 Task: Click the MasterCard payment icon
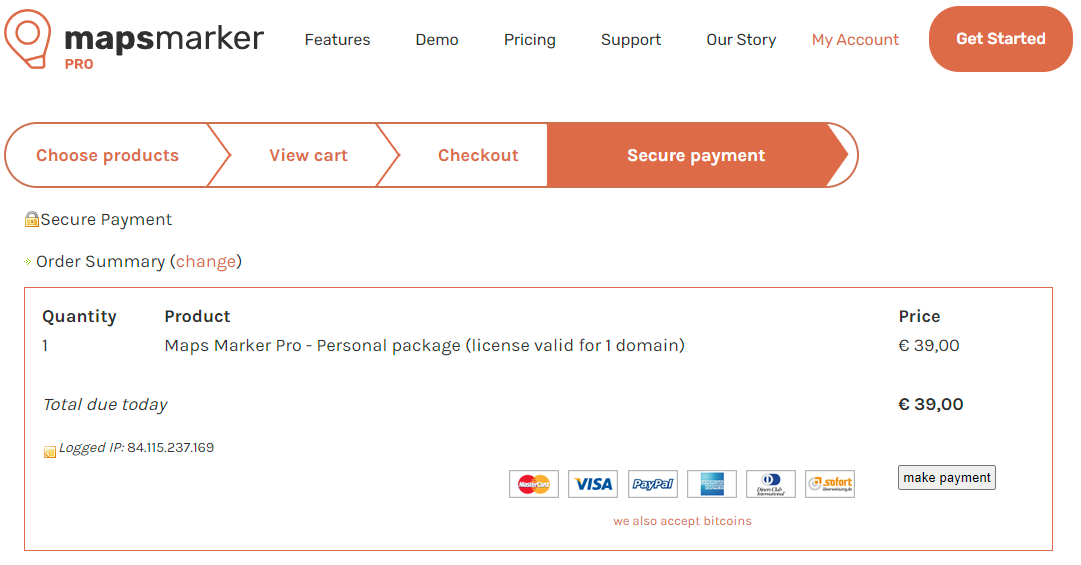pyautogui.click(x=534, y=484)
